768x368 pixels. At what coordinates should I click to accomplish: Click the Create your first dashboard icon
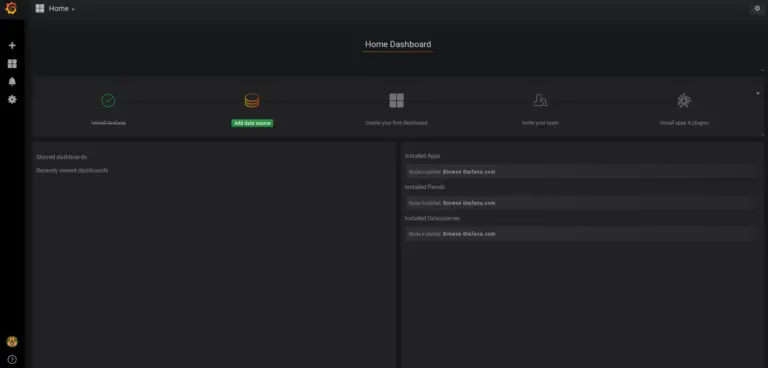[x=396, y=100]
